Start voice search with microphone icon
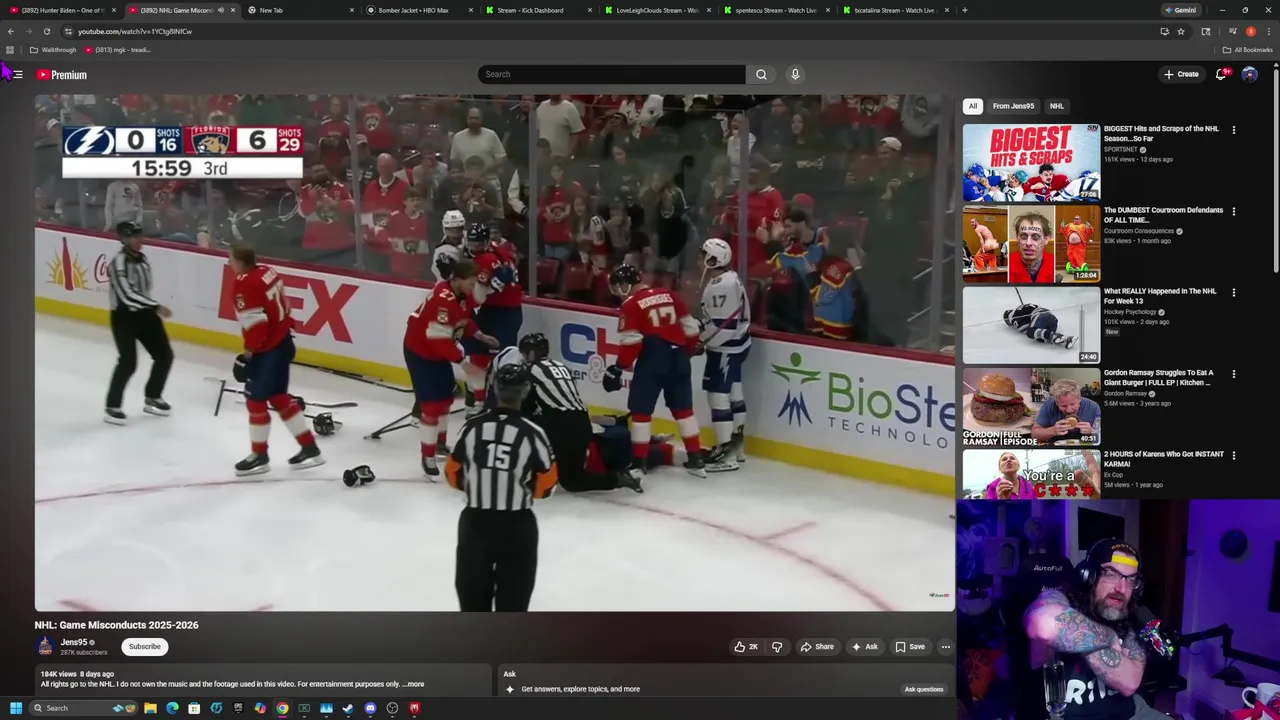Viewport: 1280px width, 720px height. click(795, 74)
